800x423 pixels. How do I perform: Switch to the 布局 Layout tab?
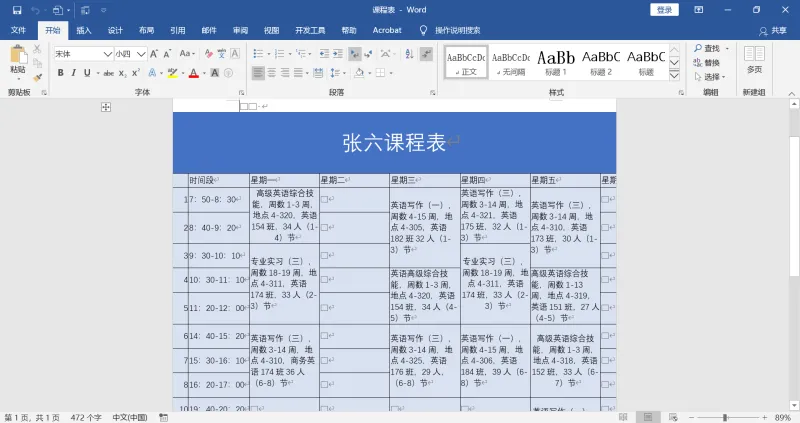click(146, 30)
